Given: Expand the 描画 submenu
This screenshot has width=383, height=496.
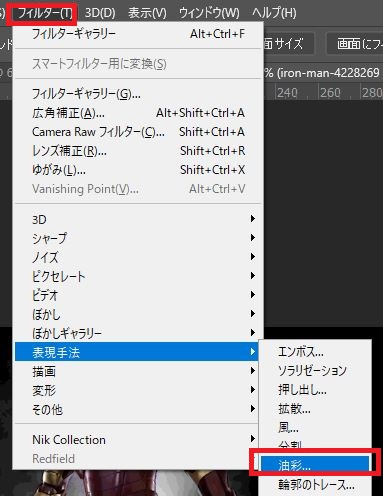Looking at the screenshot, I should pos(137,371).
